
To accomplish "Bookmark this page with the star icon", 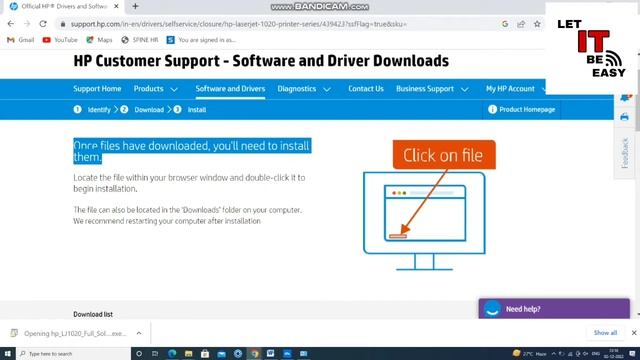I will coord(537,24).
